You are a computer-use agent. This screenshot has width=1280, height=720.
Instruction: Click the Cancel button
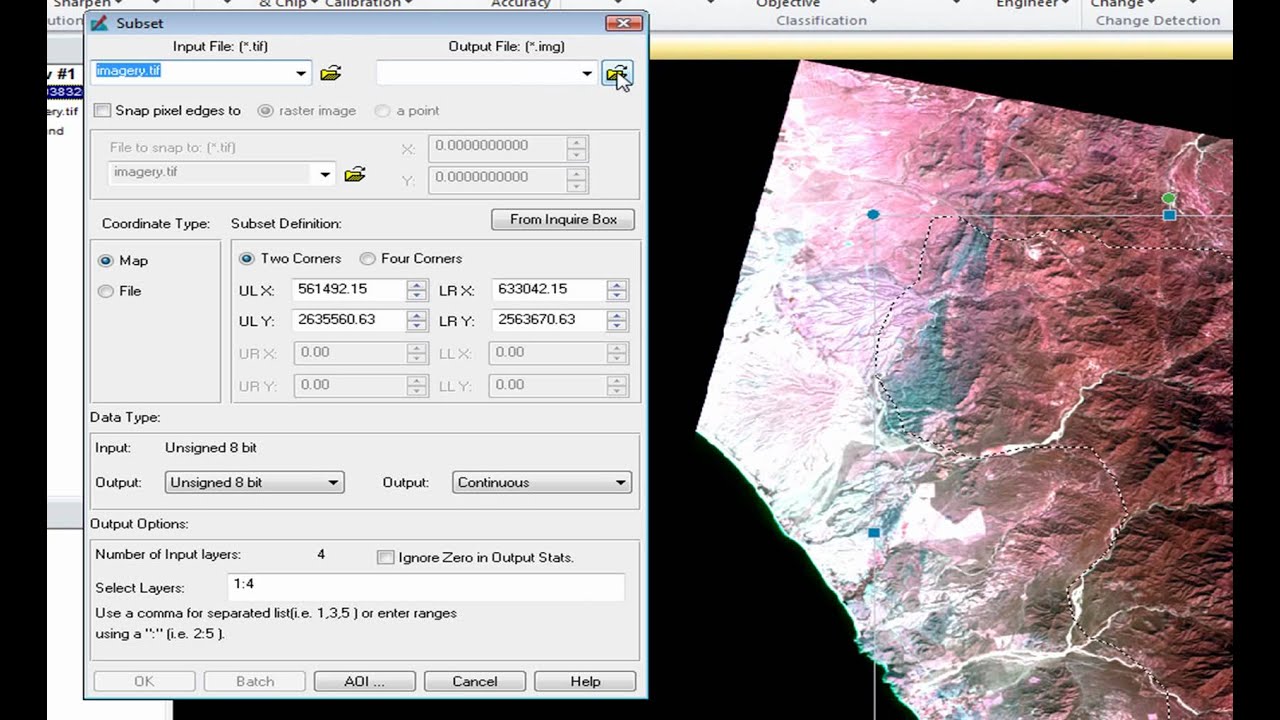click(x=475, y=681)
